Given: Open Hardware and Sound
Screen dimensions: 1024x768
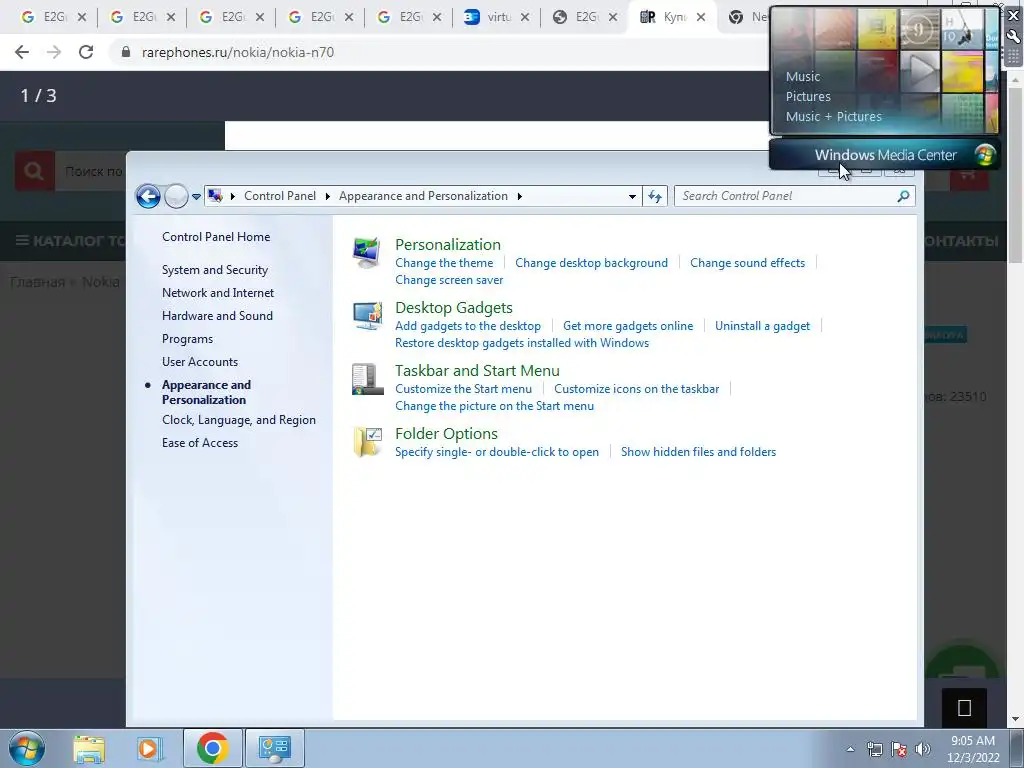Looking at the screenshot, I should point(217,315).
